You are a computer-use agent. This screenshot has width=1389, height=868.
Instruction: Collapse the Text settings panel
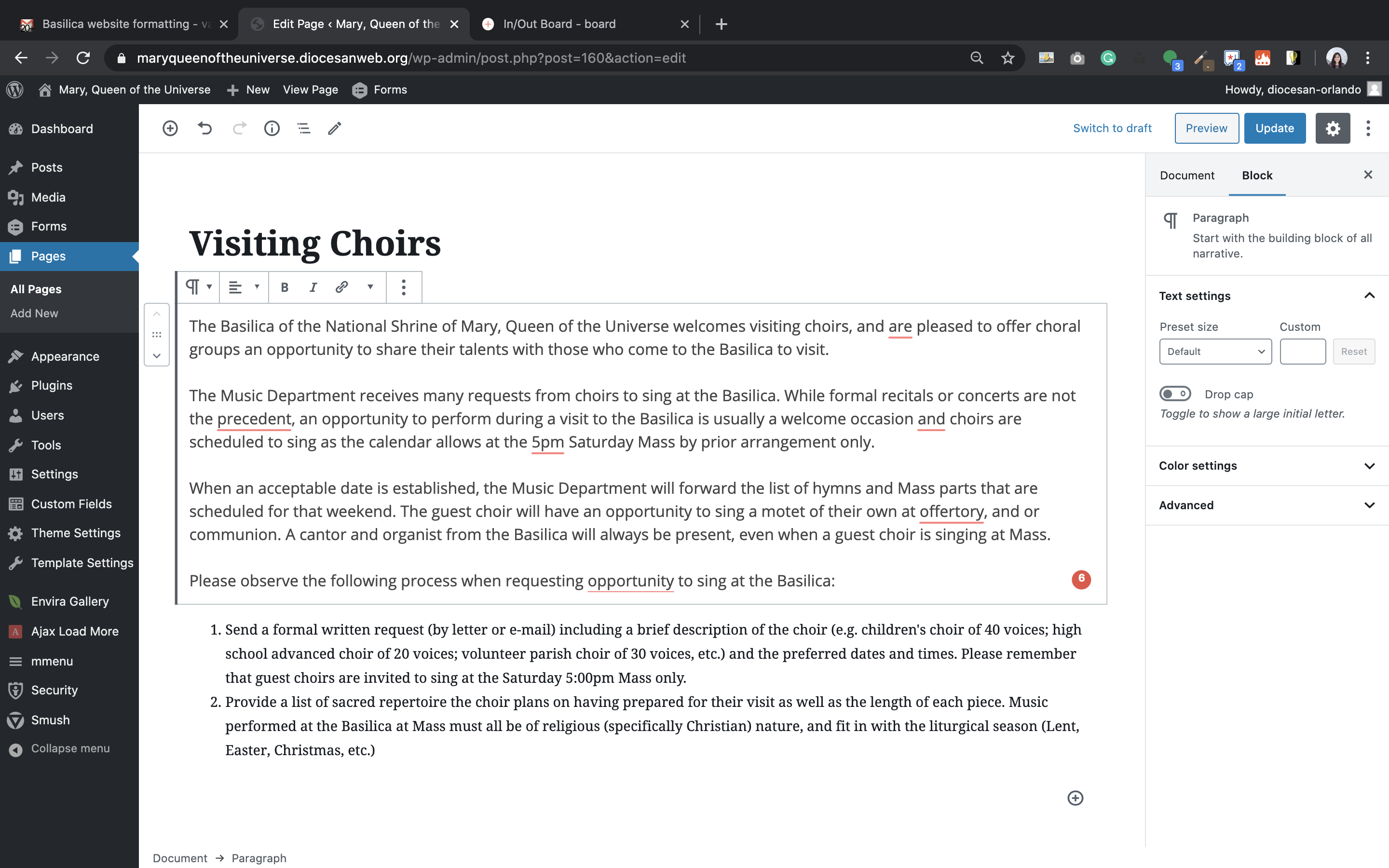[1369, 296]
